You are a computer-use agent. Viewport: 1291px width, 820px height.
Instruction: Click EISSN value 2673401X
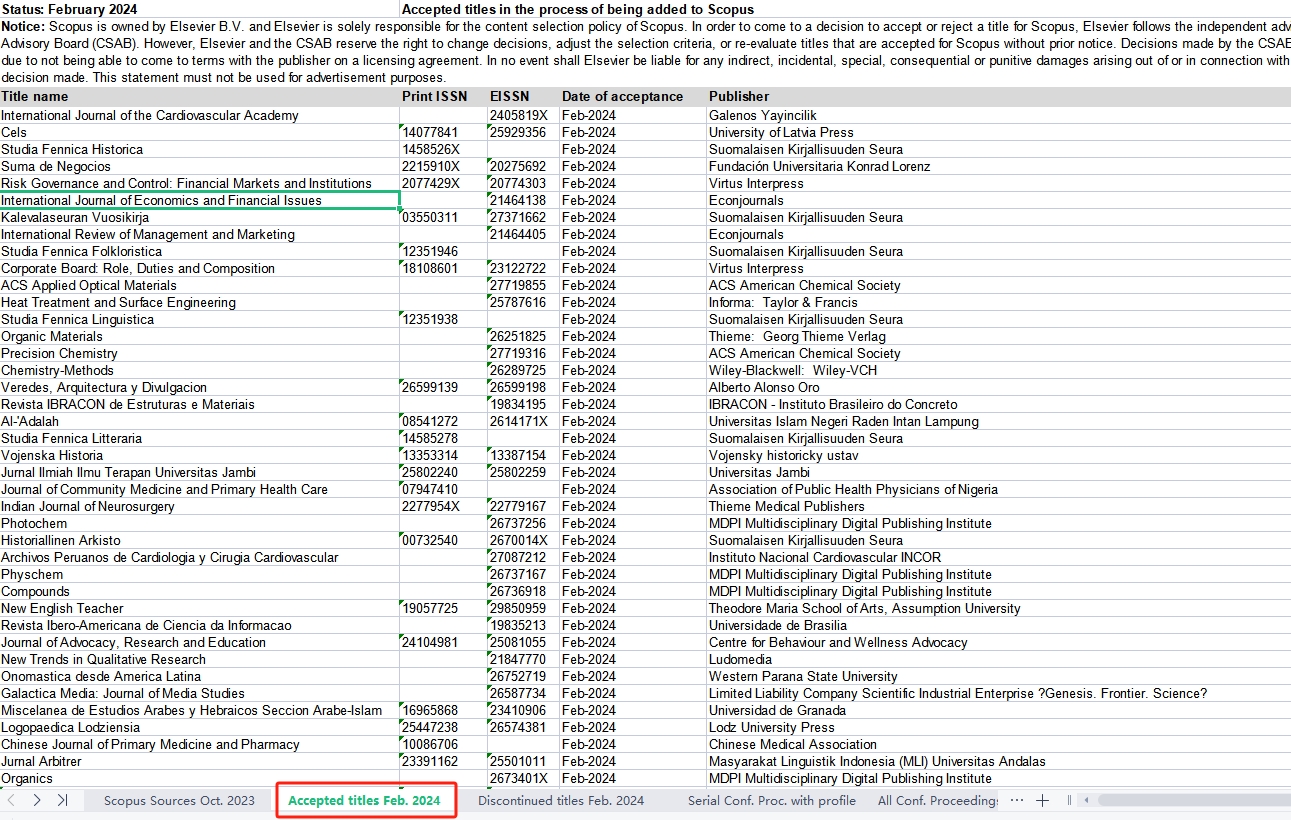[x=524, y=778]
